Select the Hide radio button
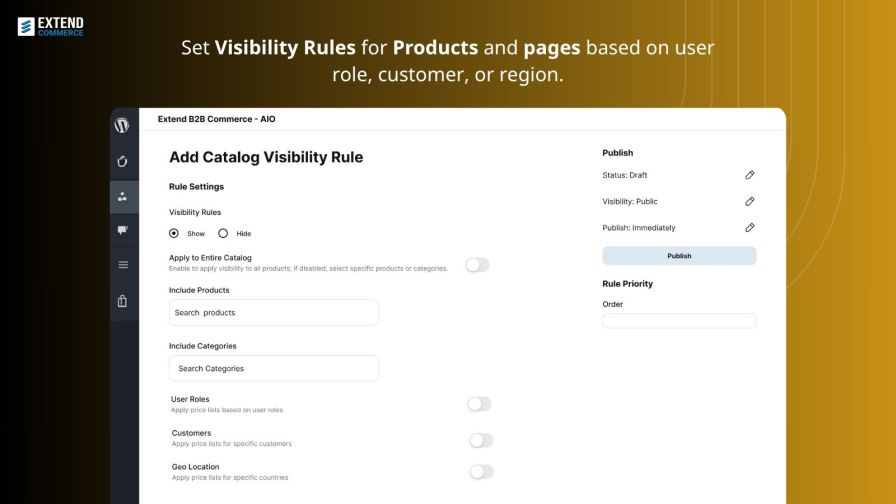This screenshot has height=504, width=896. [x=223, y=233]
